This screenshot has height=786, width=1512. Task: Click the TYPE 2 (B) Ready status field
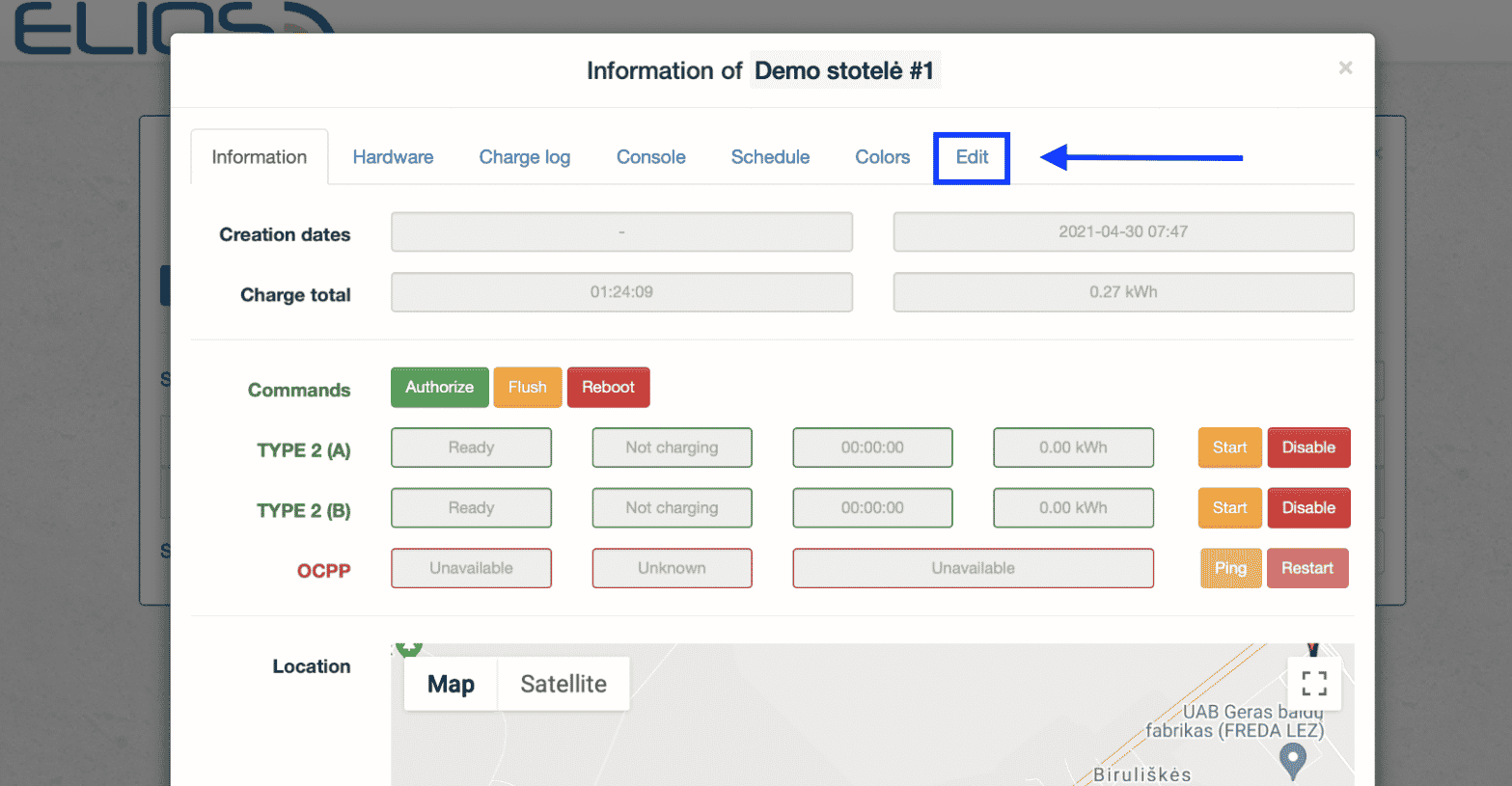(x=471, y=508)
